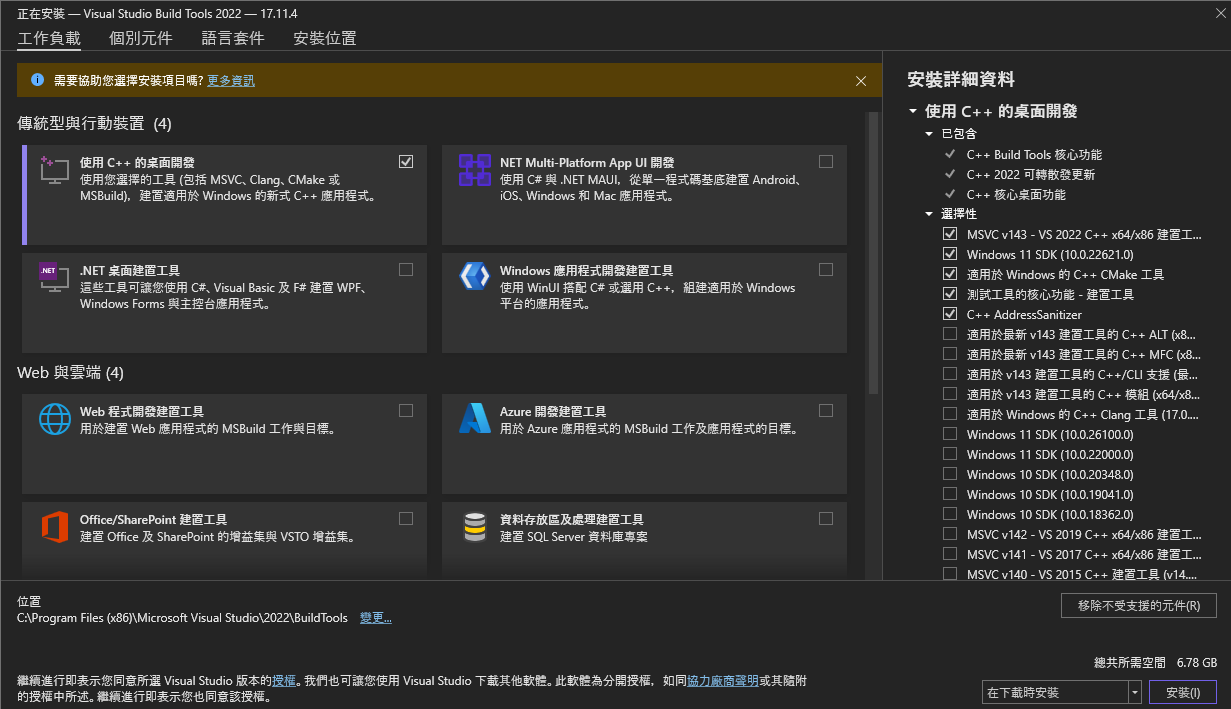This screenshot has height=709, width=1231.
Task: Check 適用於 Windows 的 C++ Clang 工具
Action: [x=950, y=414]
